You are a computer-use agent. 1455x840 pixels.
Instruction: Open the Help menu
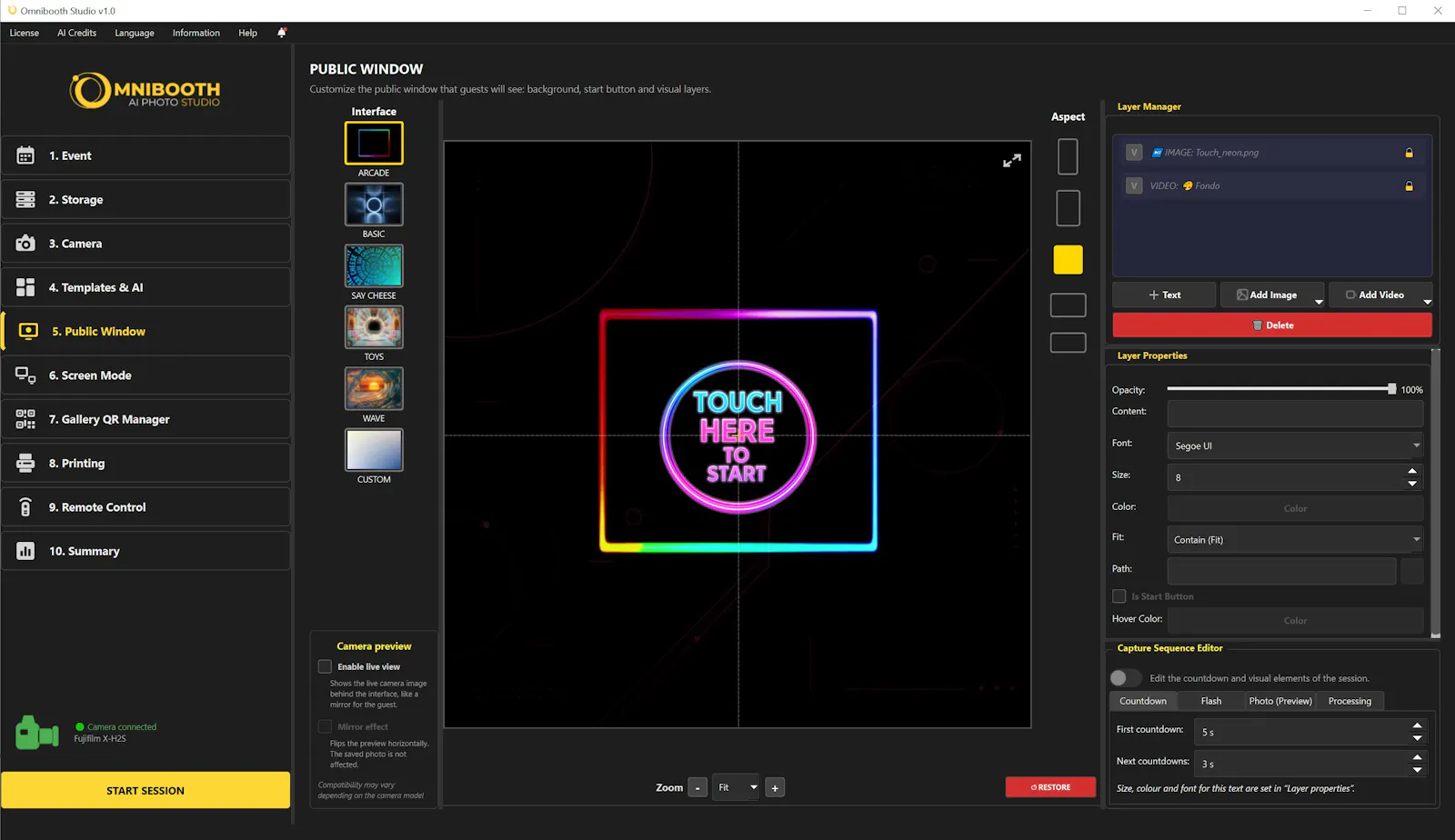coord(247,33)
